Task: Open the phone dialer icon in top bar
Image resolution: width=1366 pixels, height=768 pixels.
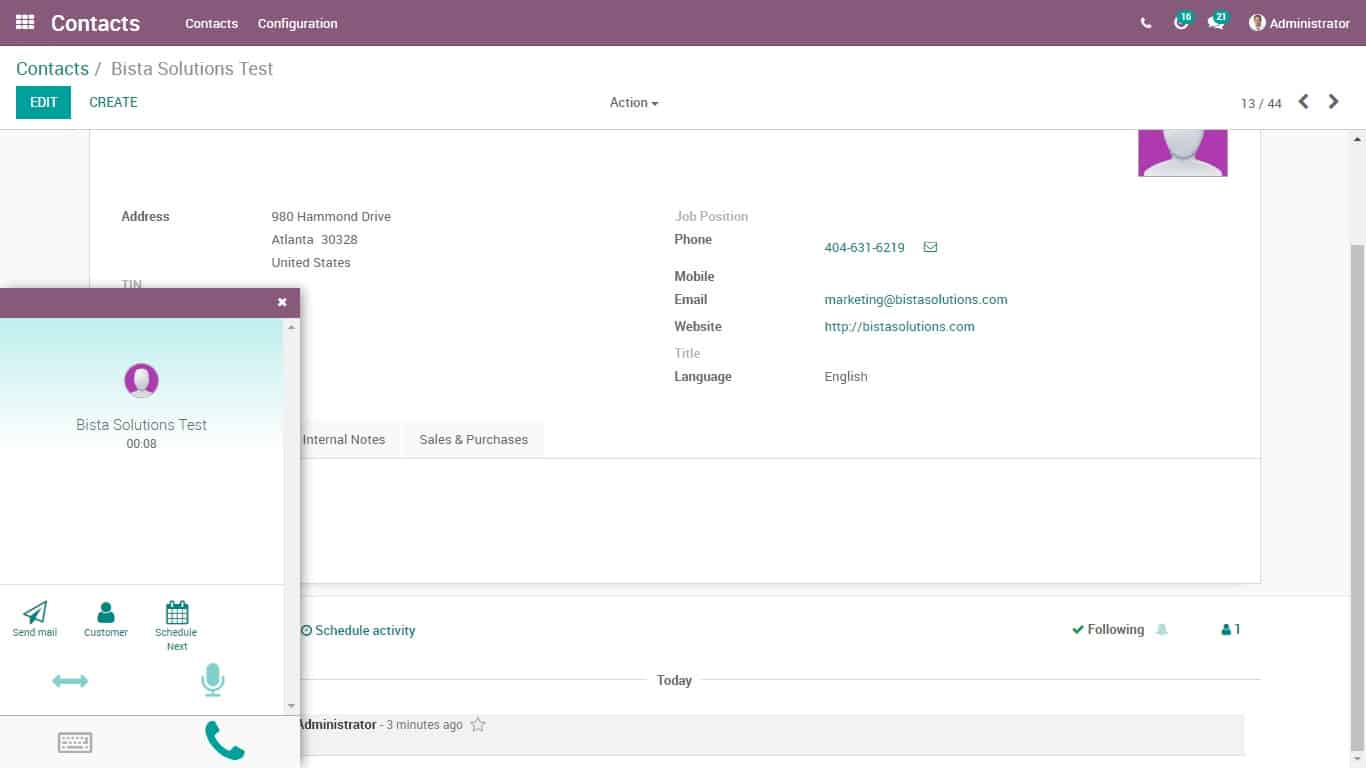Action: (x=1146, y=23)
